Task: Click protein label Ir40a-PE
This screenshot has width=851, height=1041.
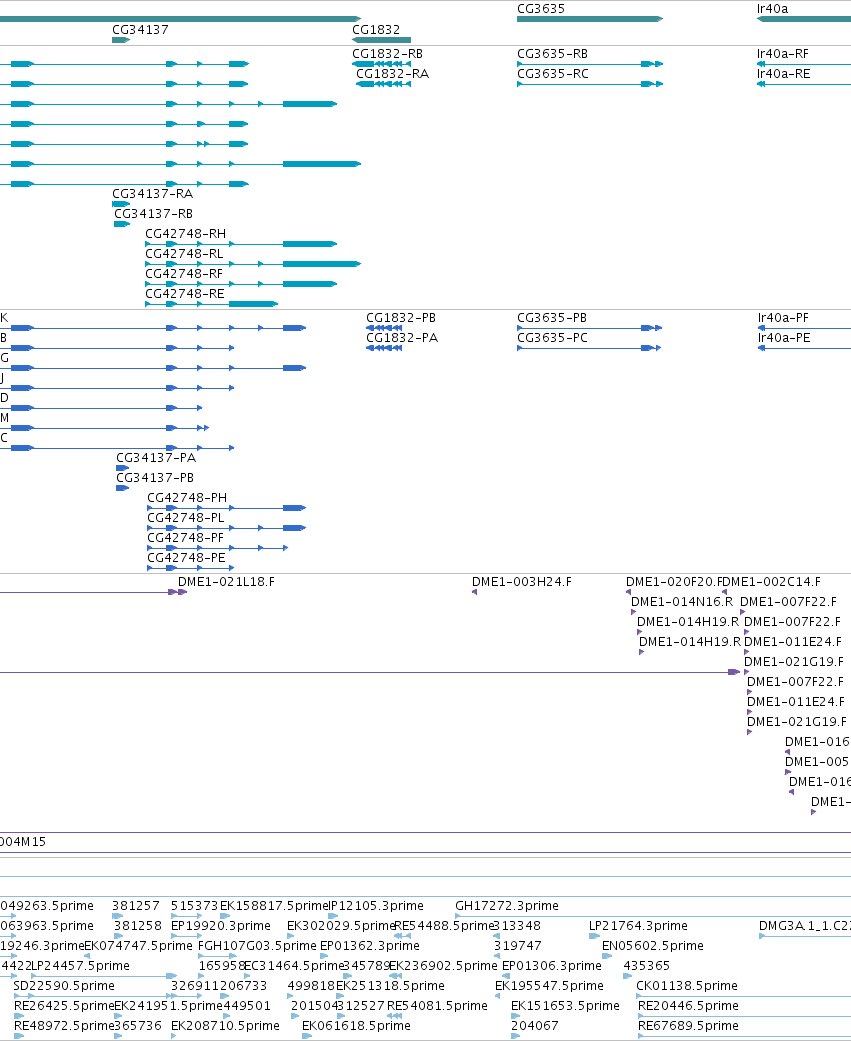Action: point(784,338)
